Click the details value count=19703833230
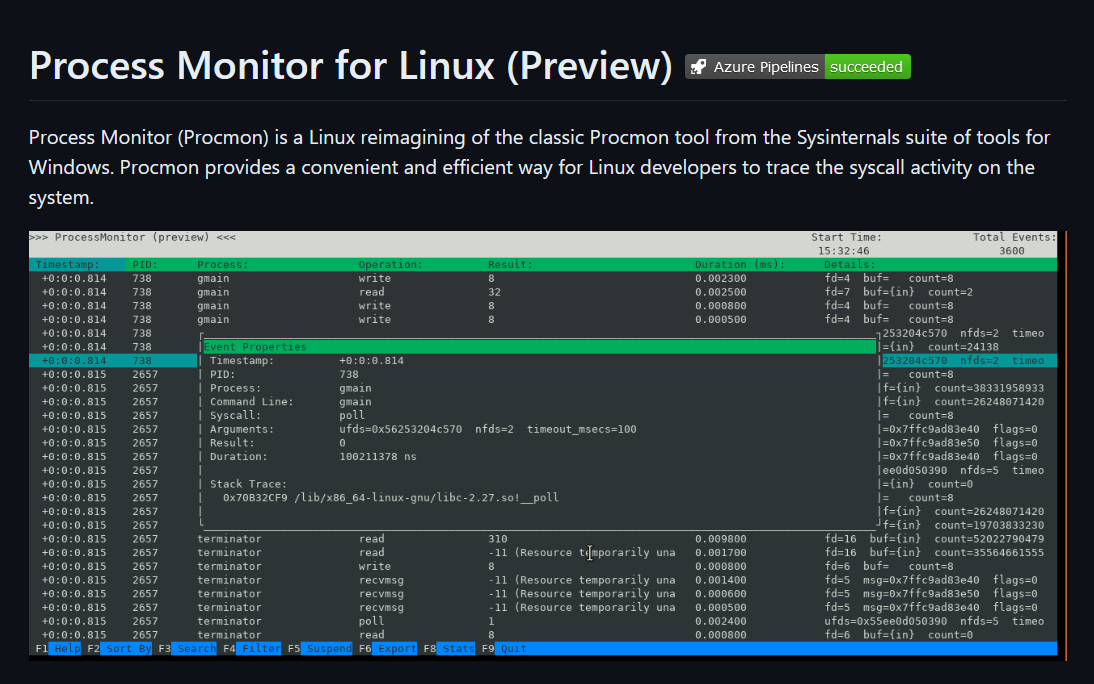1094x684 pixels. pyautogui.click(x=989, y=525)
